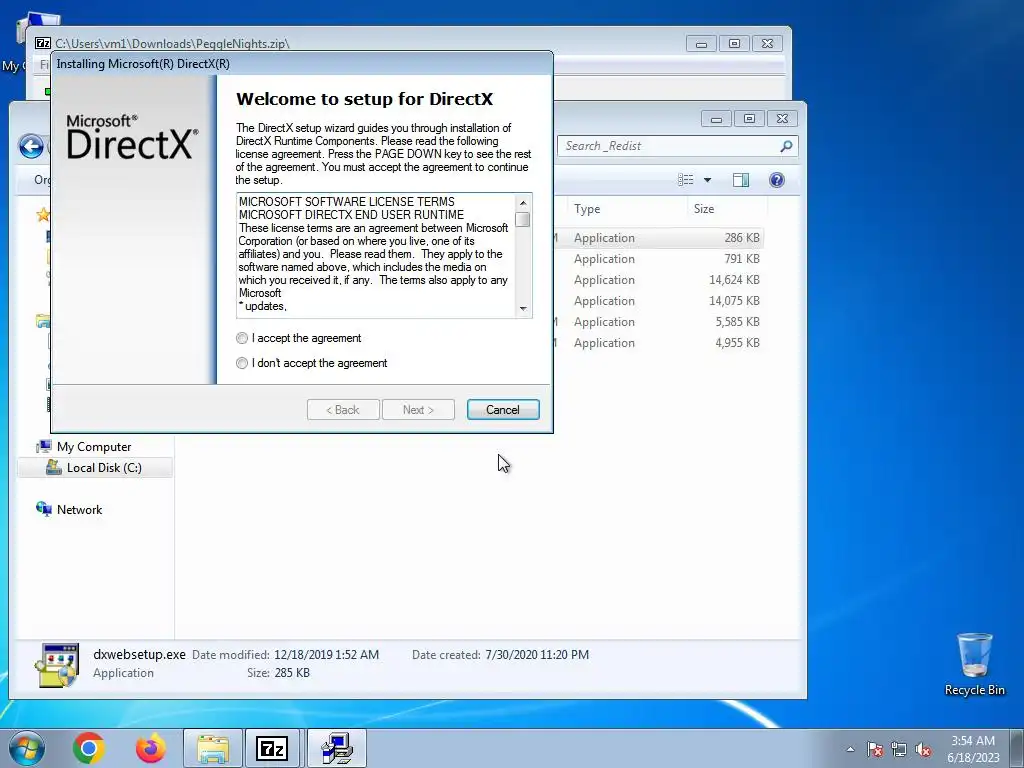1024x768 pixels.
Task: Select Local Disk (C:) in navigation pane
Action: 104,468
